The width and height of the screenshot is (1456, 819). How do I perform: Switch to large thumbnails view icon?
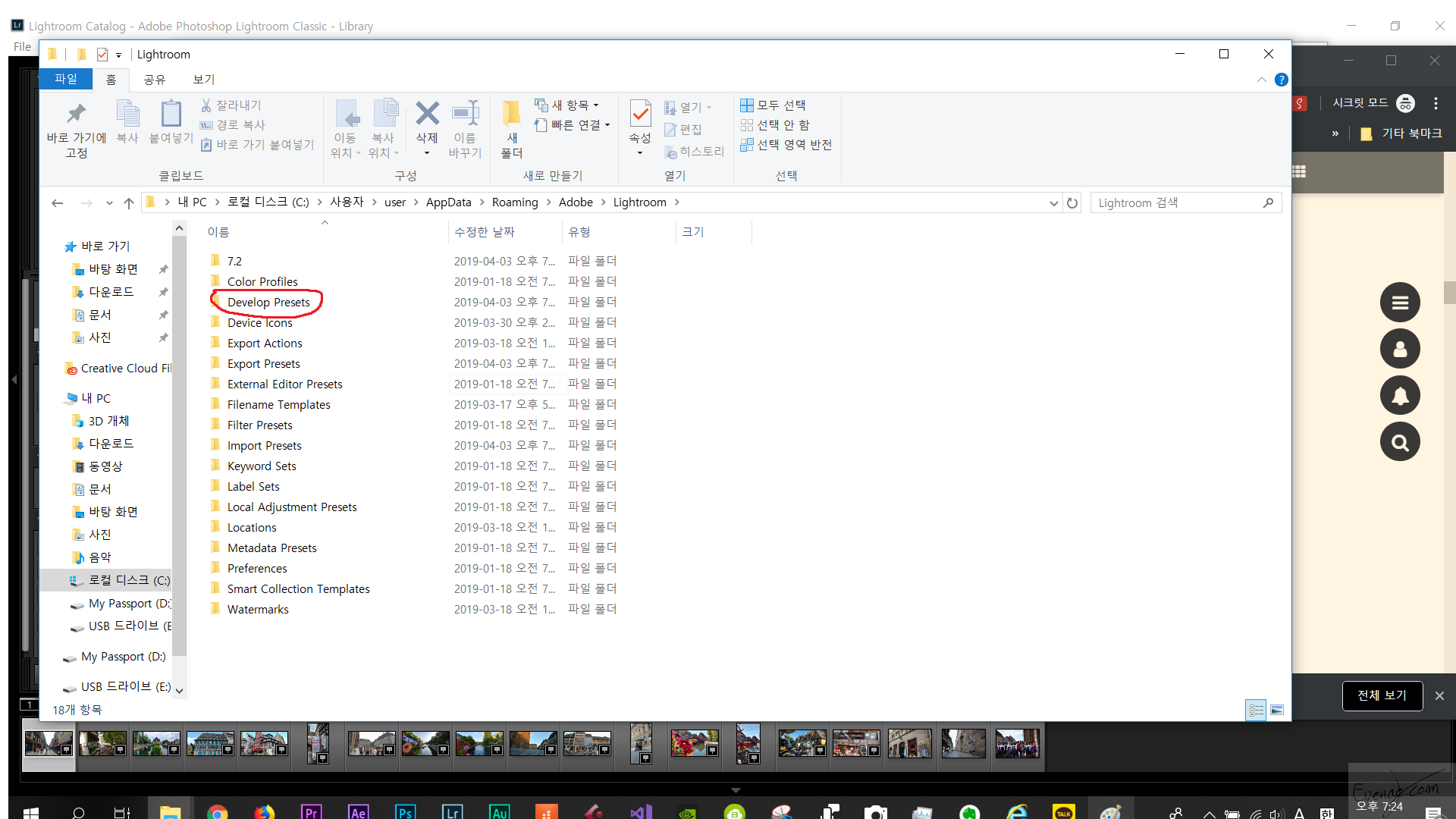[x=1277, y=711]
